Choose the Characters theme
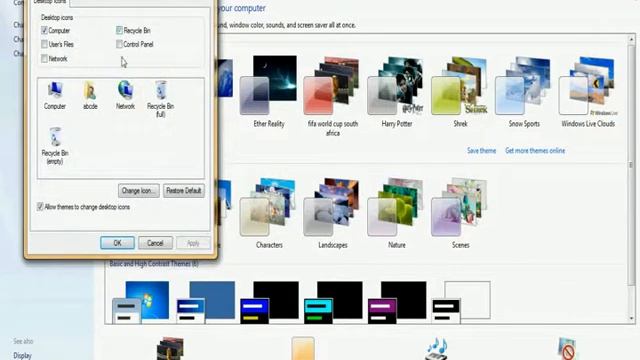Image resolution: width=640 pixels, height=360 pixels. (269, 213)
